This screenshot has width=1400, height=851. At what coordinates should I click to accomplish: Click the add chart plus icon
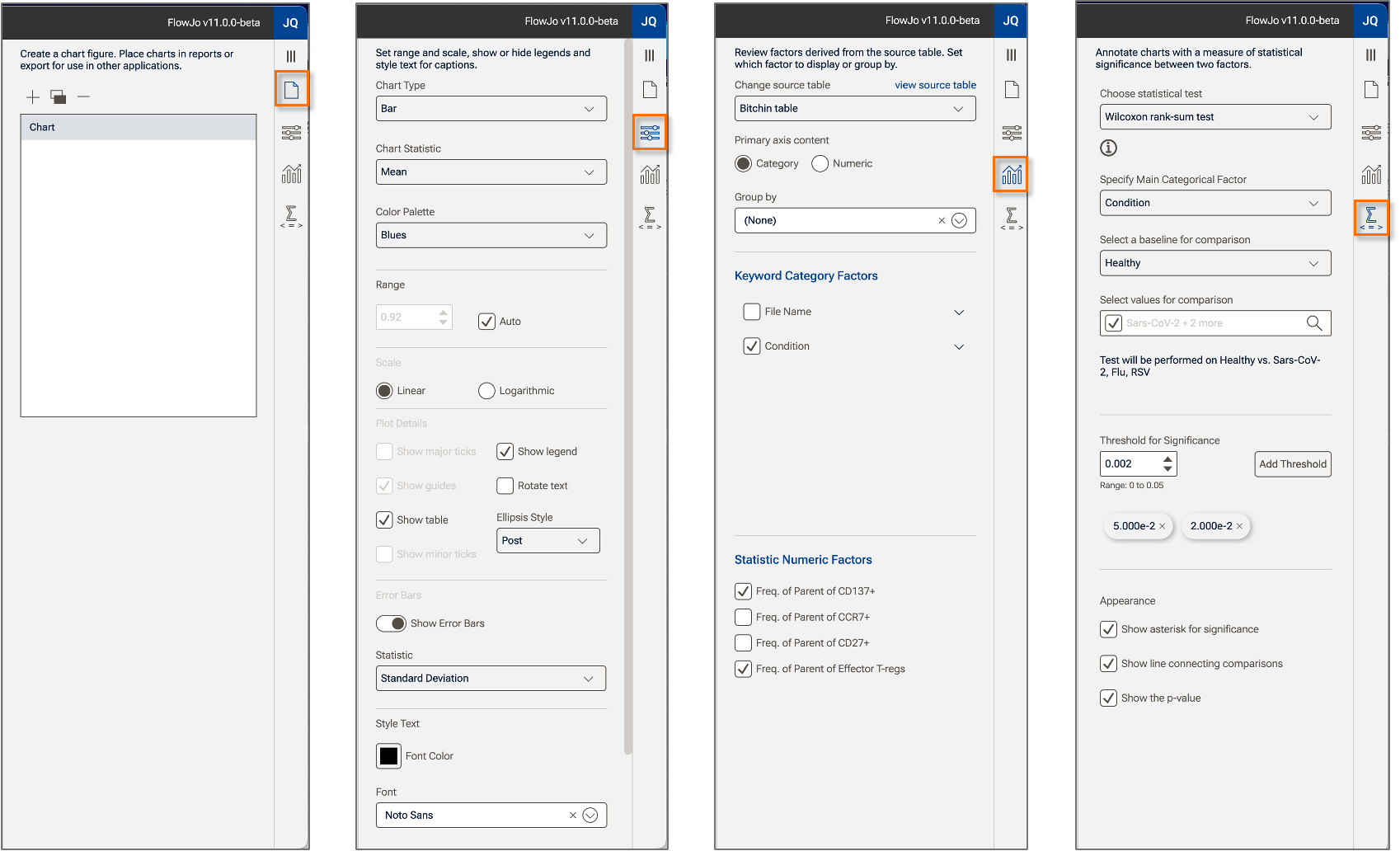[x=33, y=97]
